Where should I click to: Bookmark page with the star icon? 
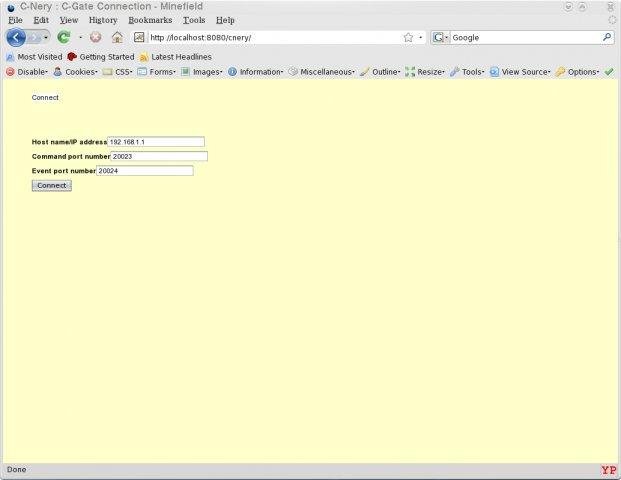click(x=408, y=38)
